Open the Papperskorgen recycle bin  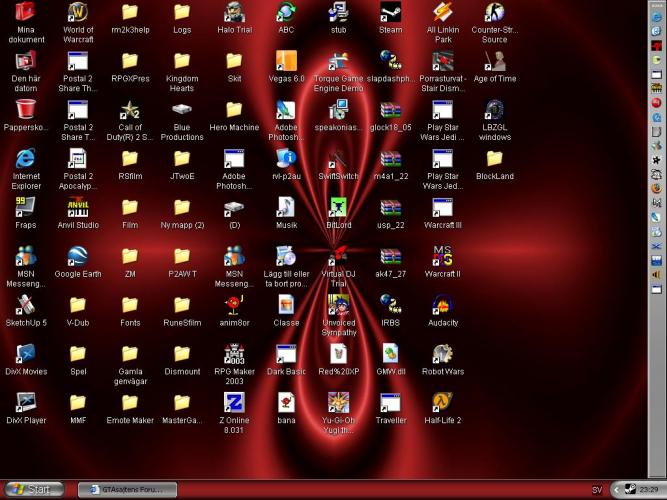(x=26, y=109)
